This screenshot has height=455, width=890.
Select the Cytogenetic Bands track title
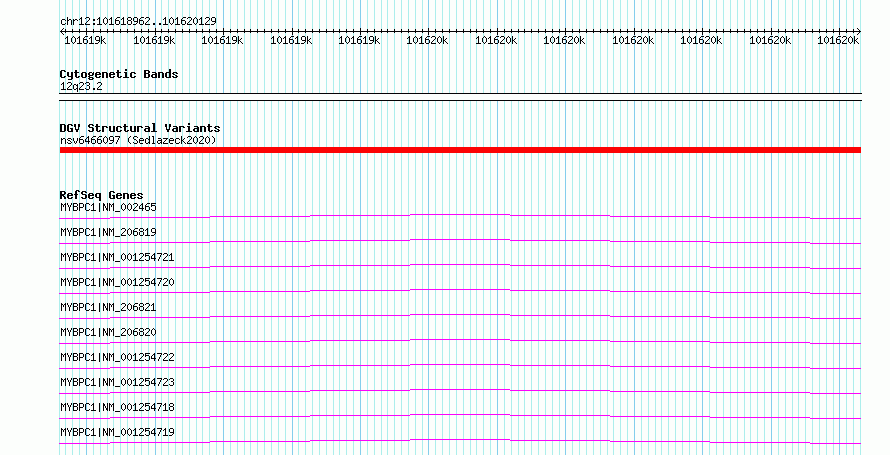(119, 74)
